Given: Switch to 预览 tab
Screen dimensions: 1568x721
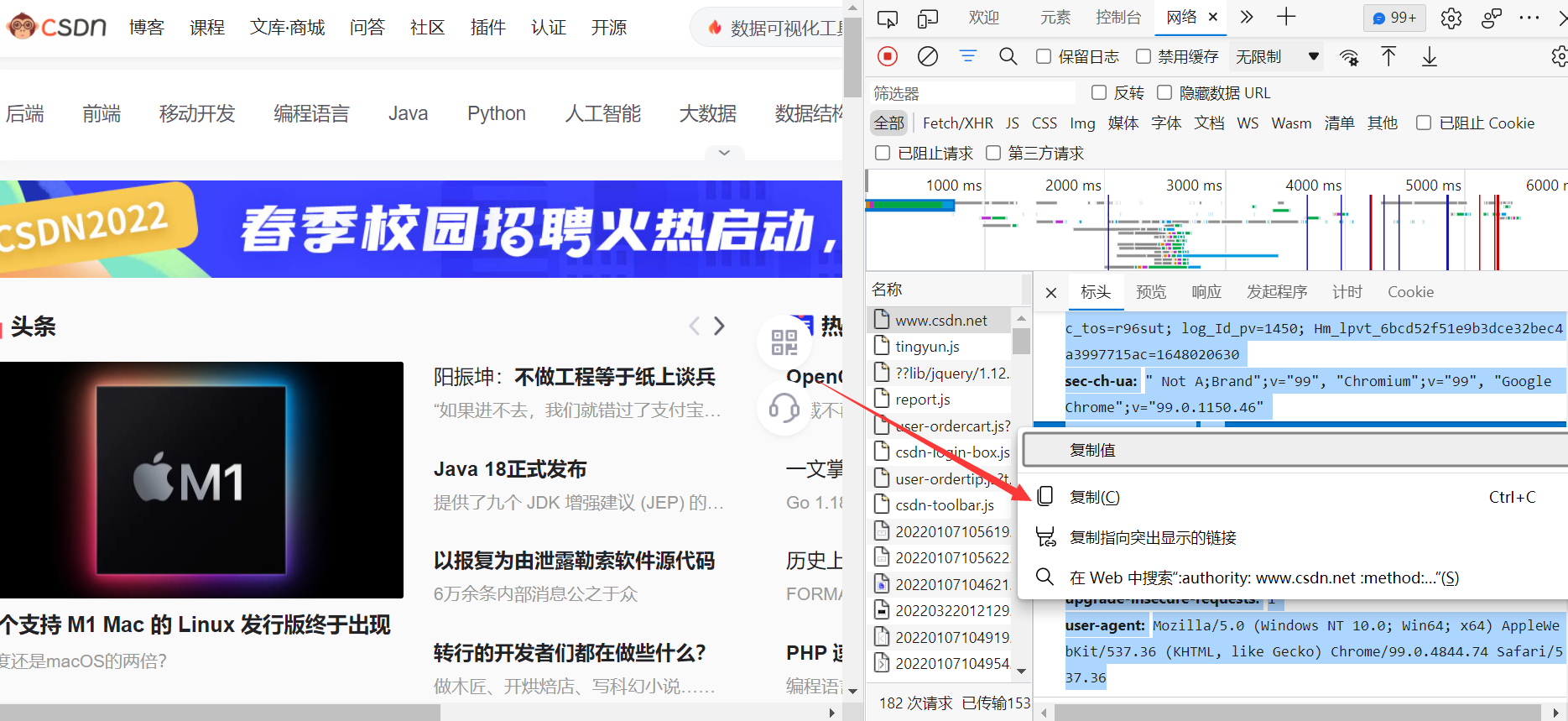Looking at the screenshot, I should (1151, 292).
